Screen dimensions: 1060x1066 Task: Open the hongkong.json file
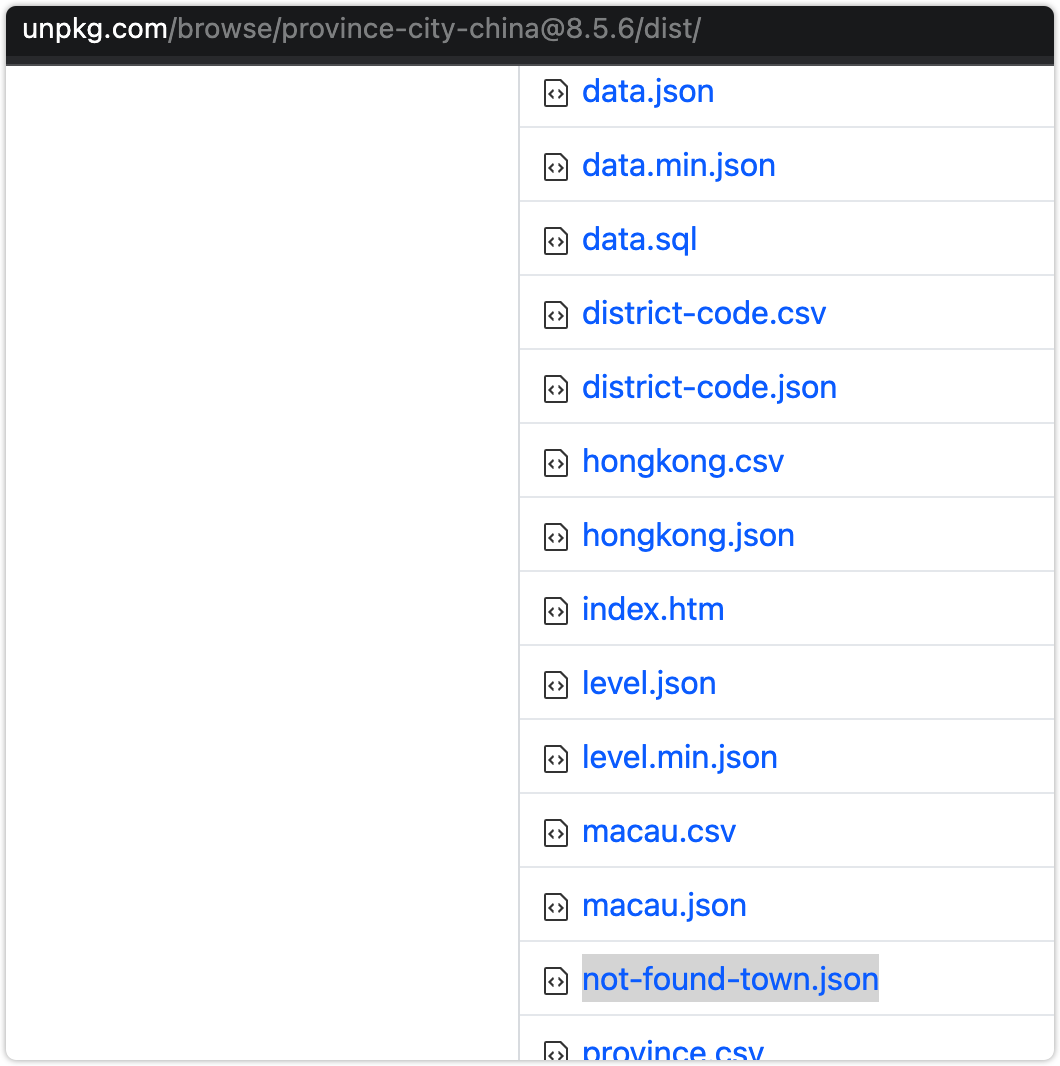click(688, 535)
